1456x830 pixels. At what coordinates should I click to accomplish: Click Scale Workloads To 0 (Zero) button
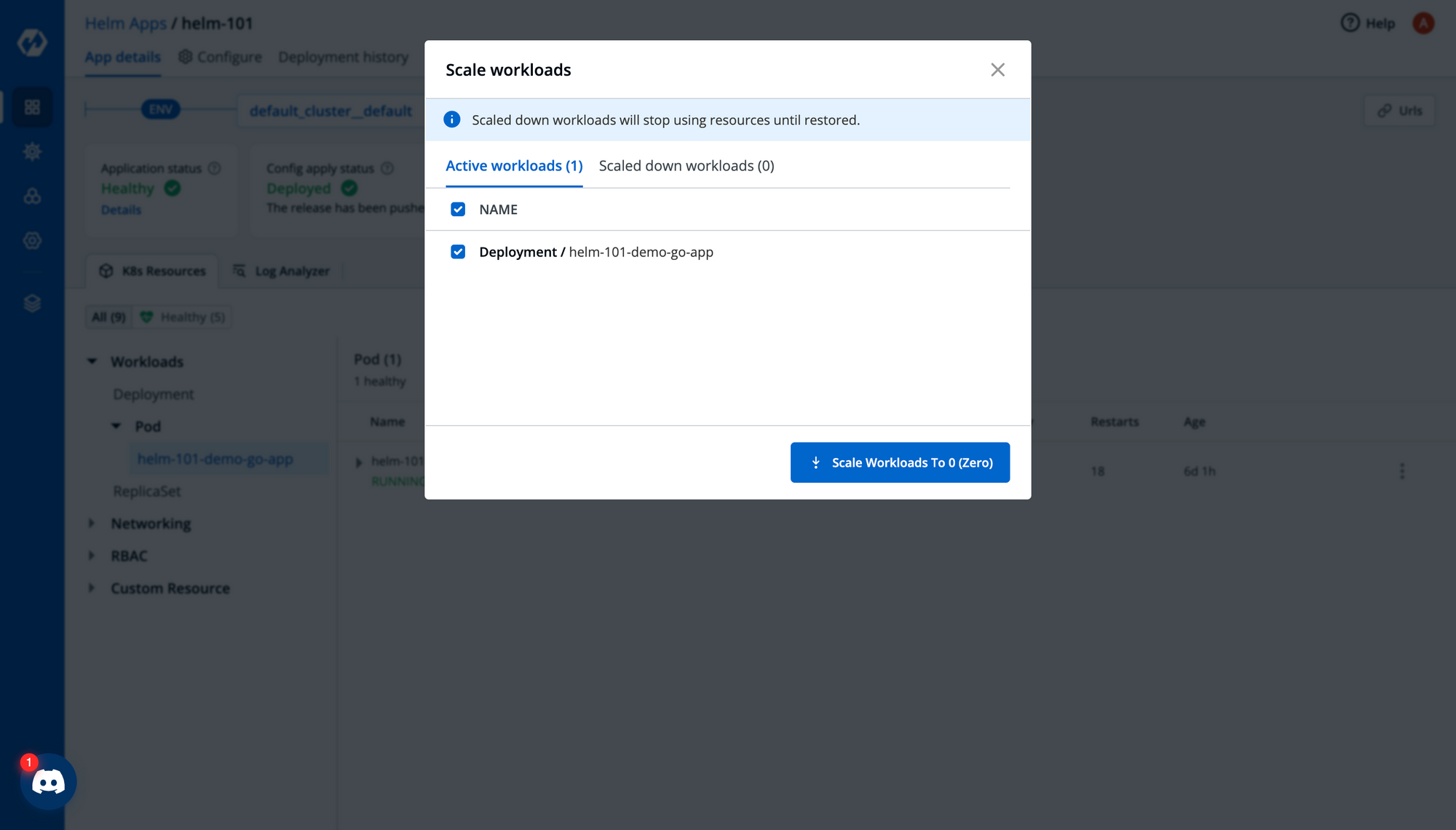pyautogui.click(x=900, y=462)
